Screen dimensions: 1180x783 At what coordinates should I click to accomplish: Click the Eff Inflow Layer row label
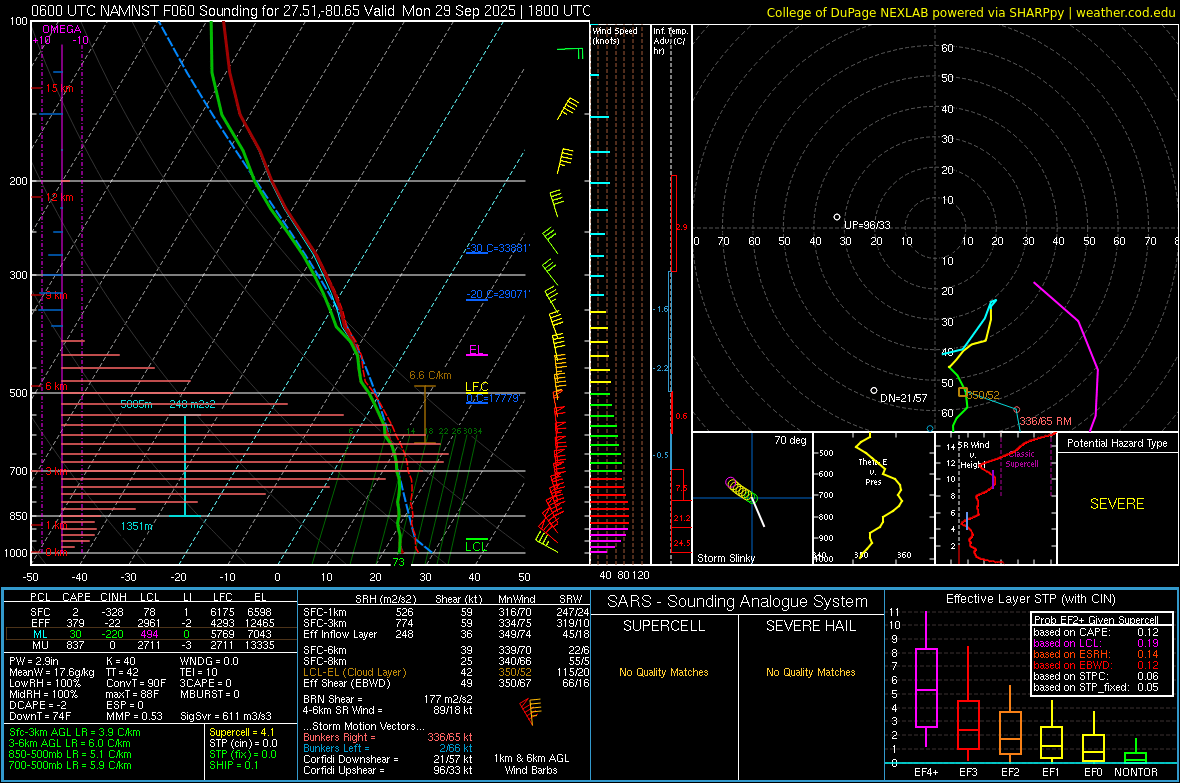tap(341, 634)
